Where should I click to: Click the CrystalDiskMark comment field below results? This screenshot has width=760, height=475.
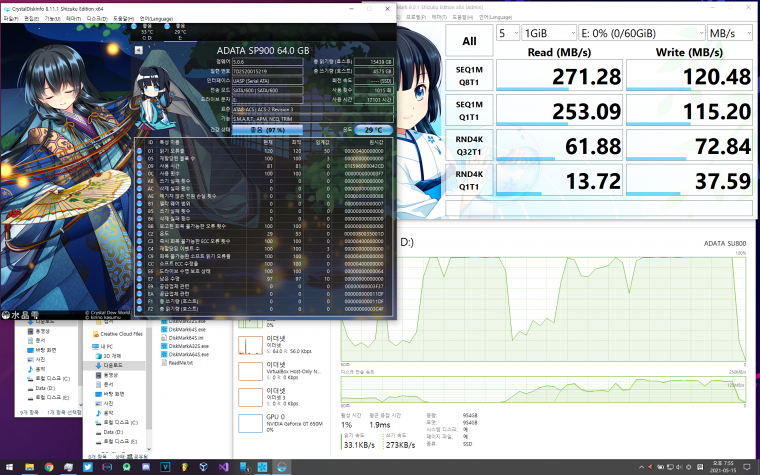[599, 208]
